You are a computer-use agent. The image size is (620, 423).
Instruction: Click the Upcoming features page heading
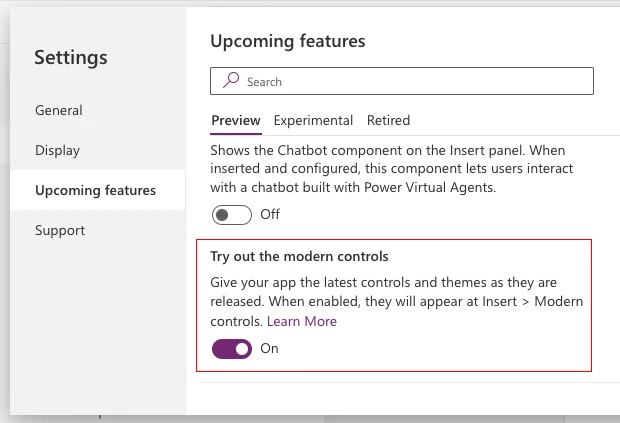tap(288, 41)
